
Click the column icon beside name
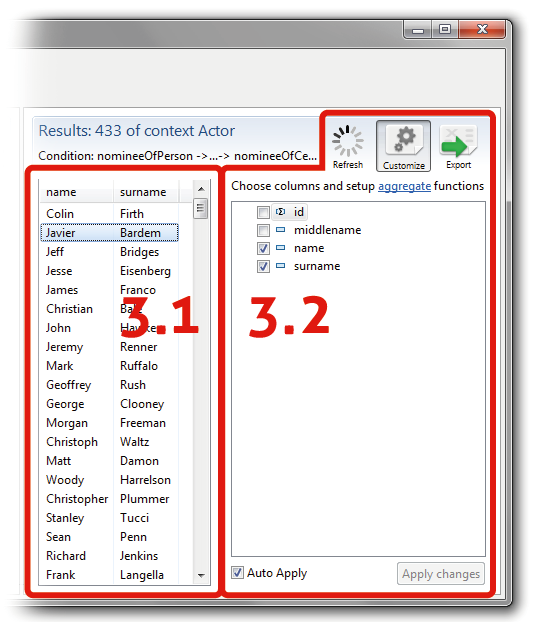coord(281,248)
